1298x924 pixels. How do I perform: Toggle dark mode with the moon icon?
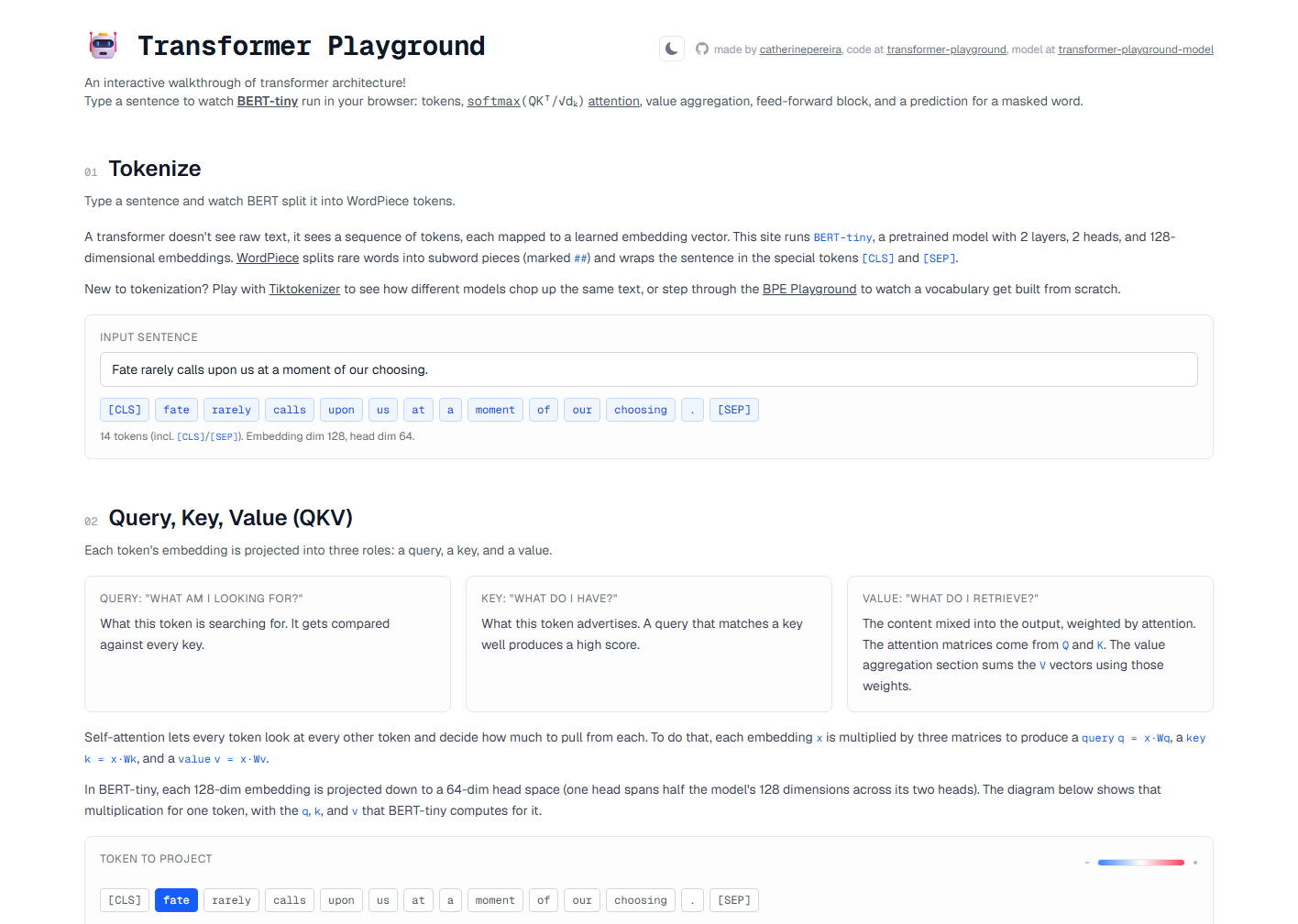pyautogui.click(x=672, y=49)
